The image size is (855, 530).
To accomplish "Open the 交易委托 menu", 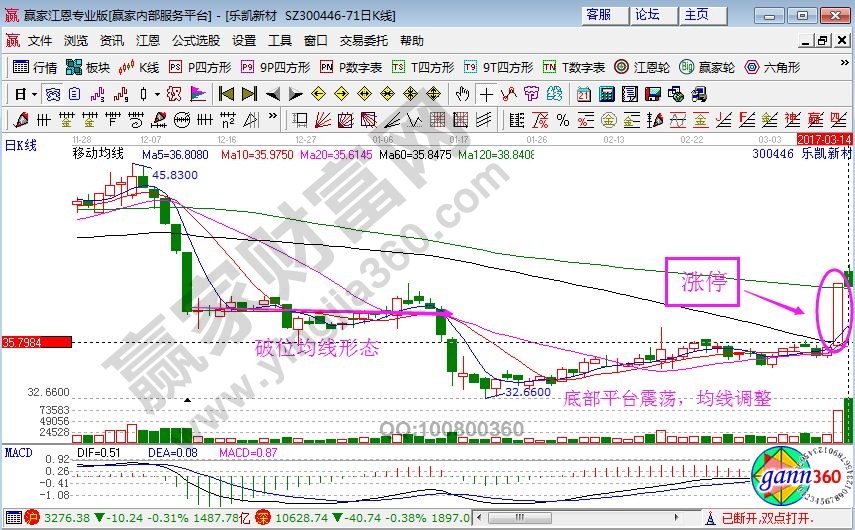I will [x=363, y=41].
